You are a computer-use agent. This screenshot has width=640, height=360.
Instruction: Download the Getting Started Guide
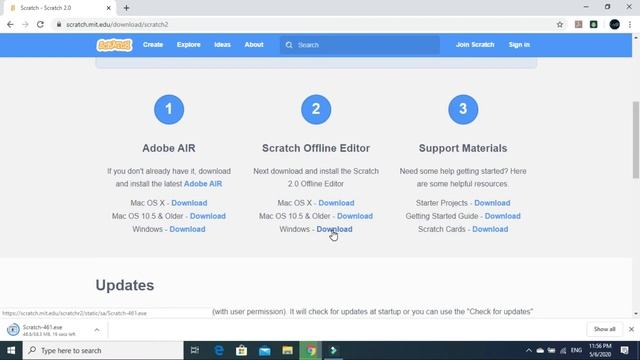coord(502,216)
